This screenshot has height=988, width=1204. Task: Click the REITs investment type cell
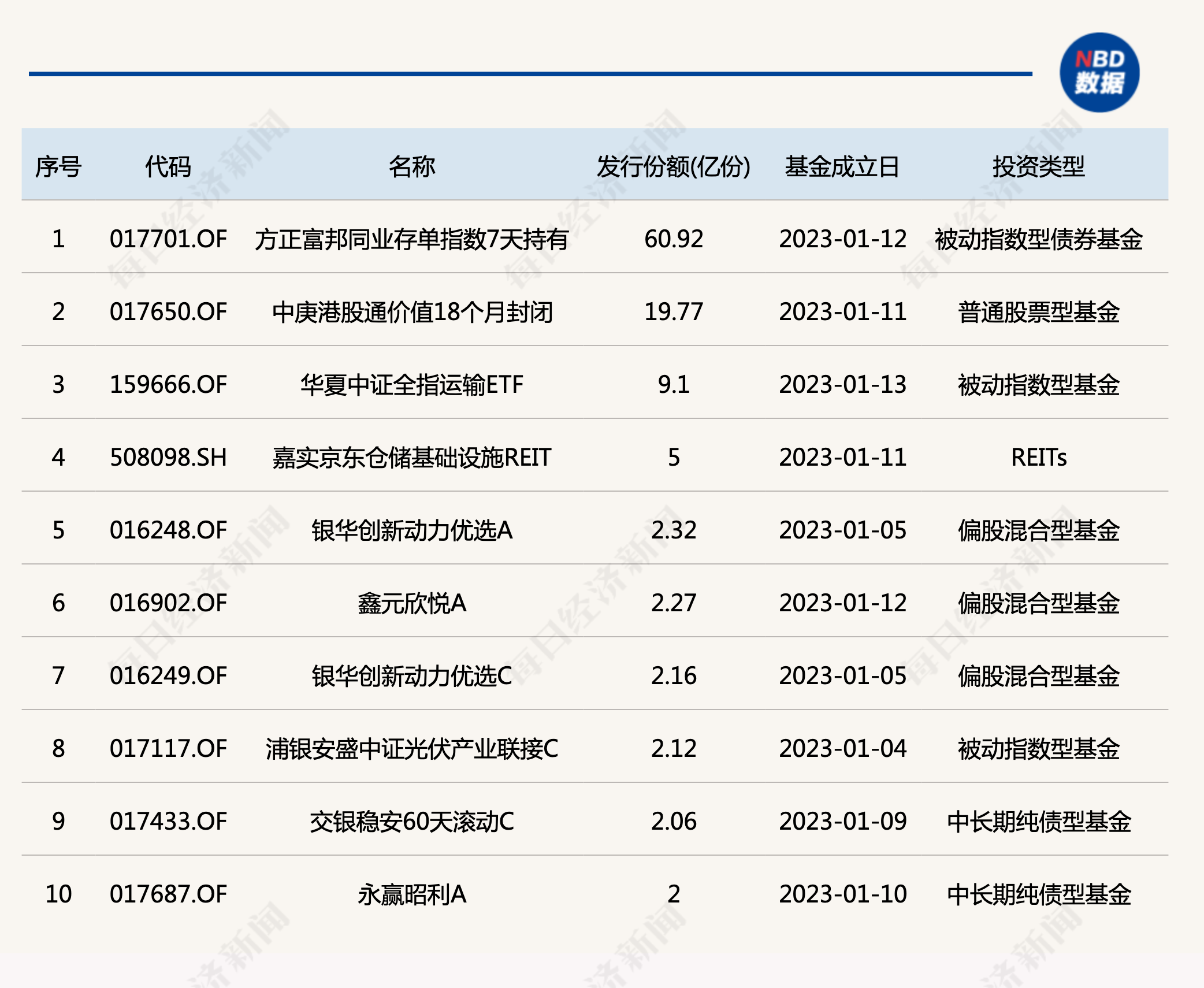1038,458
